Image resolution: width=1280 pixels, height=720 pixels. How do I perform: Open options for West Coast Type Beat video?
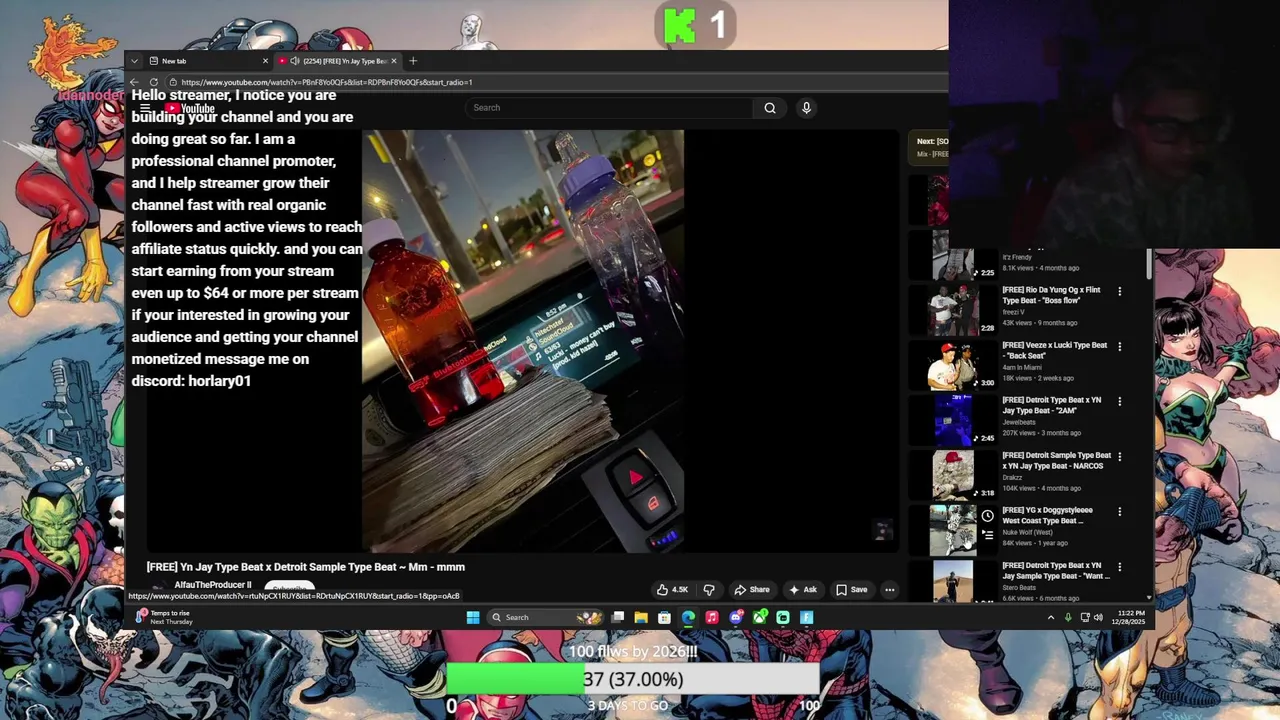pyautogui.click(x=1120, y=511)
